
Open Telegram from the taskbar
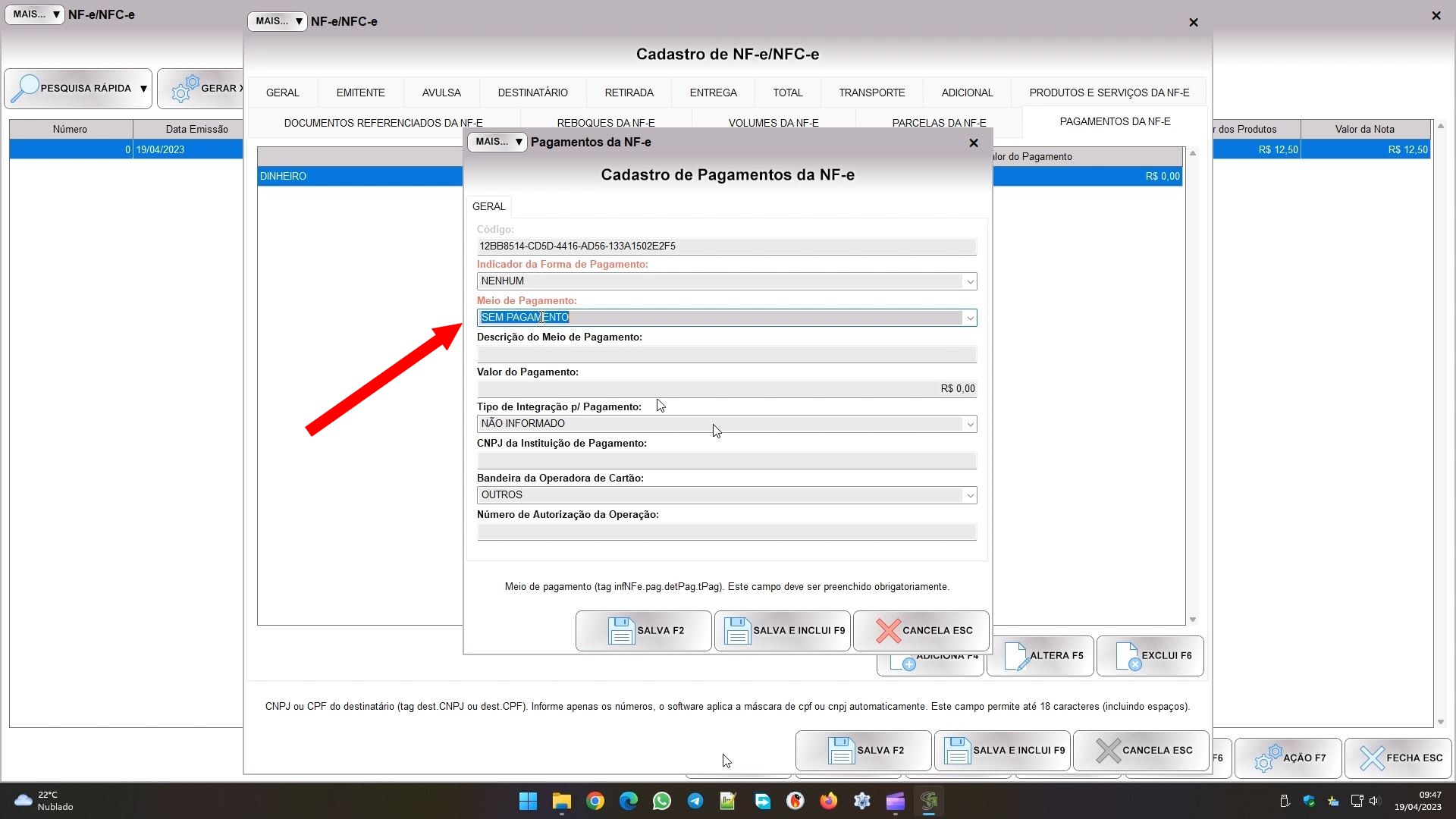tap(695, 802)
